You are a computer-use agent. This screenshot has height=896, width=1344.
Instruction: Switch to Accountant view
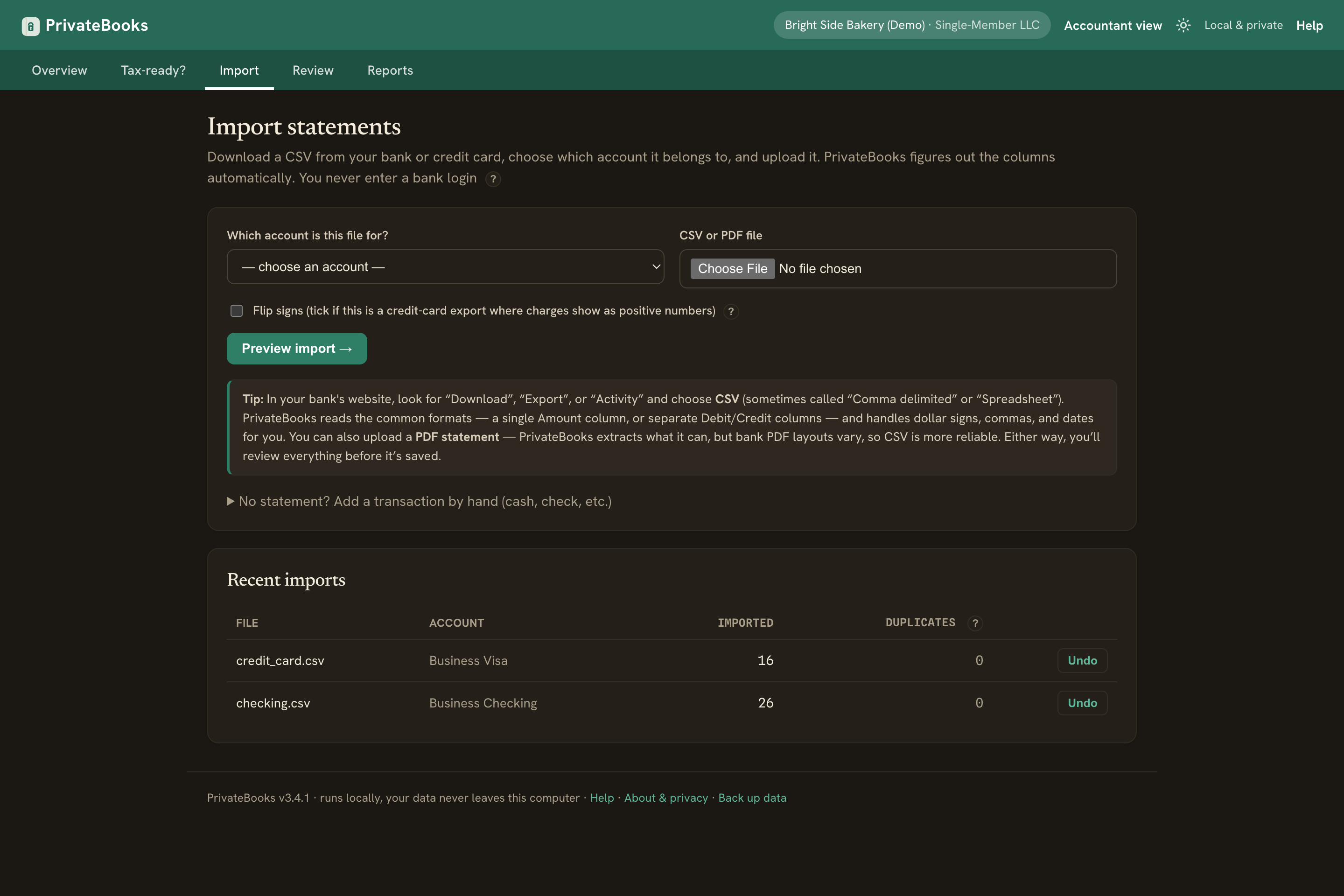coord(1113,26)
